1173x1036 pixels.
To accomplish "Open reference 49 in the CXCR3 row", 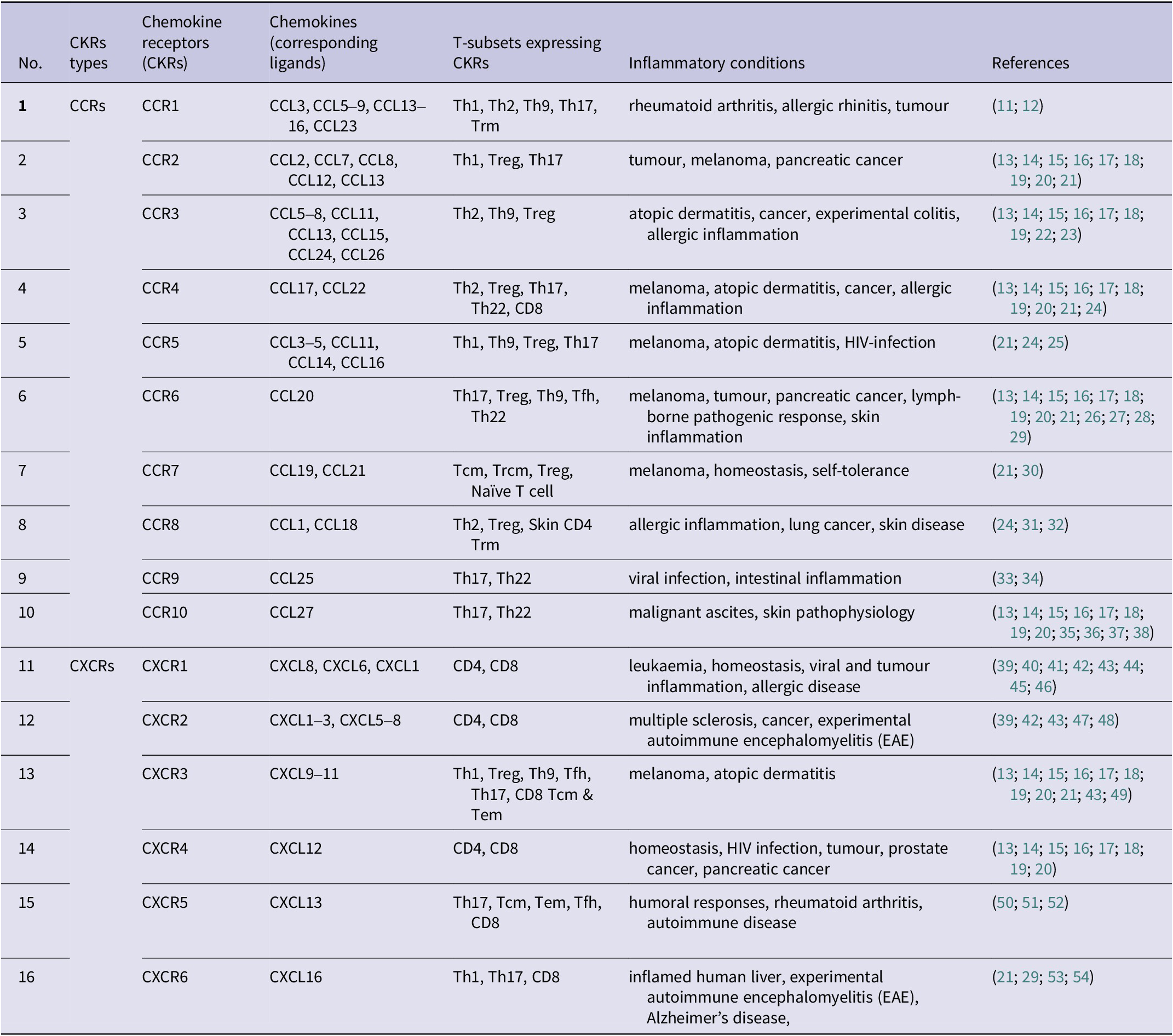I will point(1119,795).
